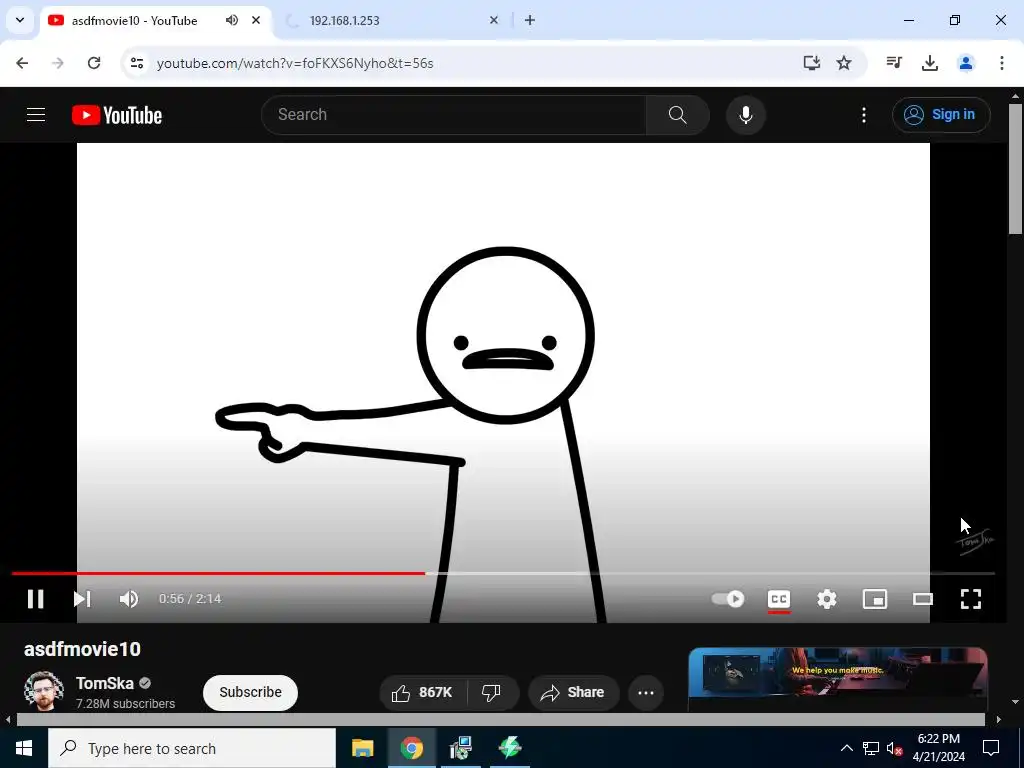This screenshot has height=768, width=1024.
Task: Search with your voice microphone
Action: [745, 115]
